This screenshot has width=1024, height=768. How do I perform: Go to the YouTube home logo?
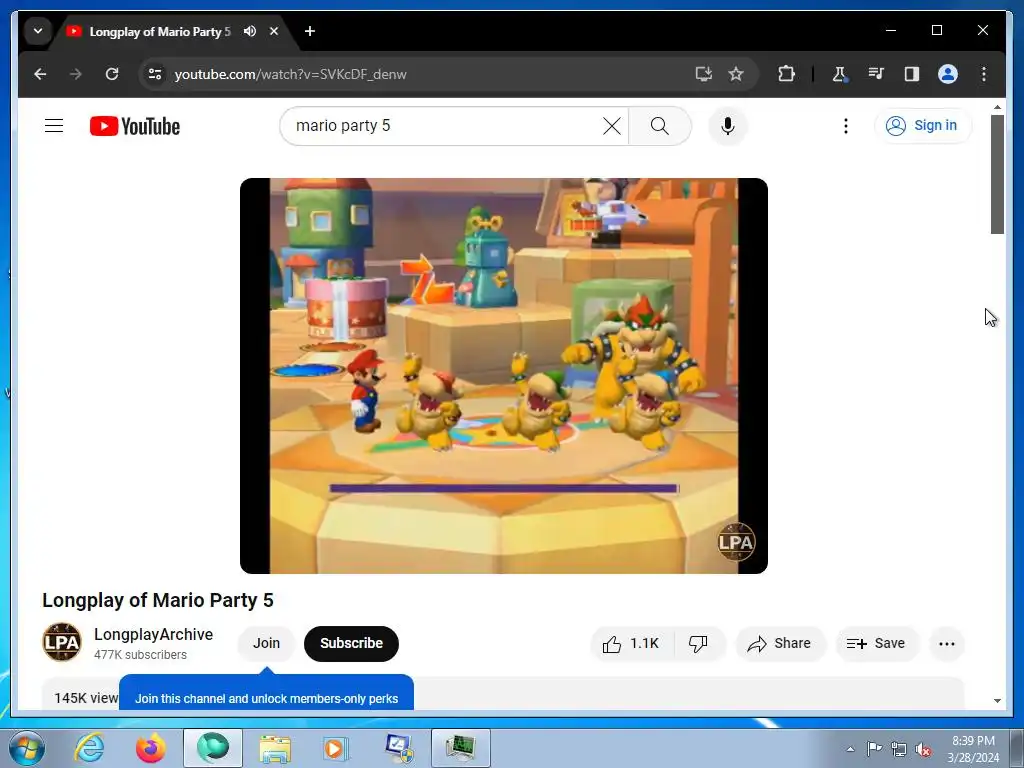click(x=135, y=126)
